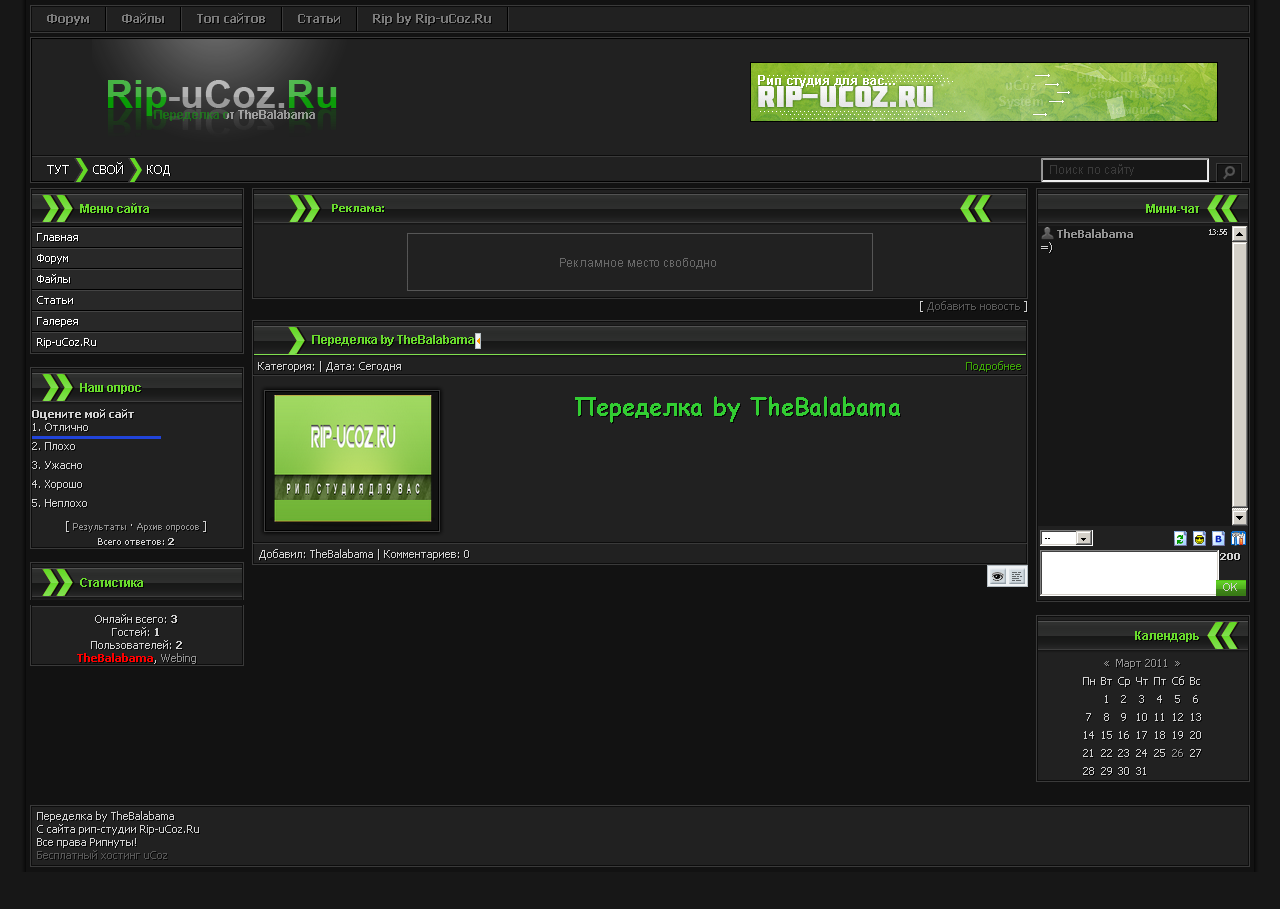Click the site search input field
The height and width of the screenshot is (909, 1280).
tap(1125, 170)
